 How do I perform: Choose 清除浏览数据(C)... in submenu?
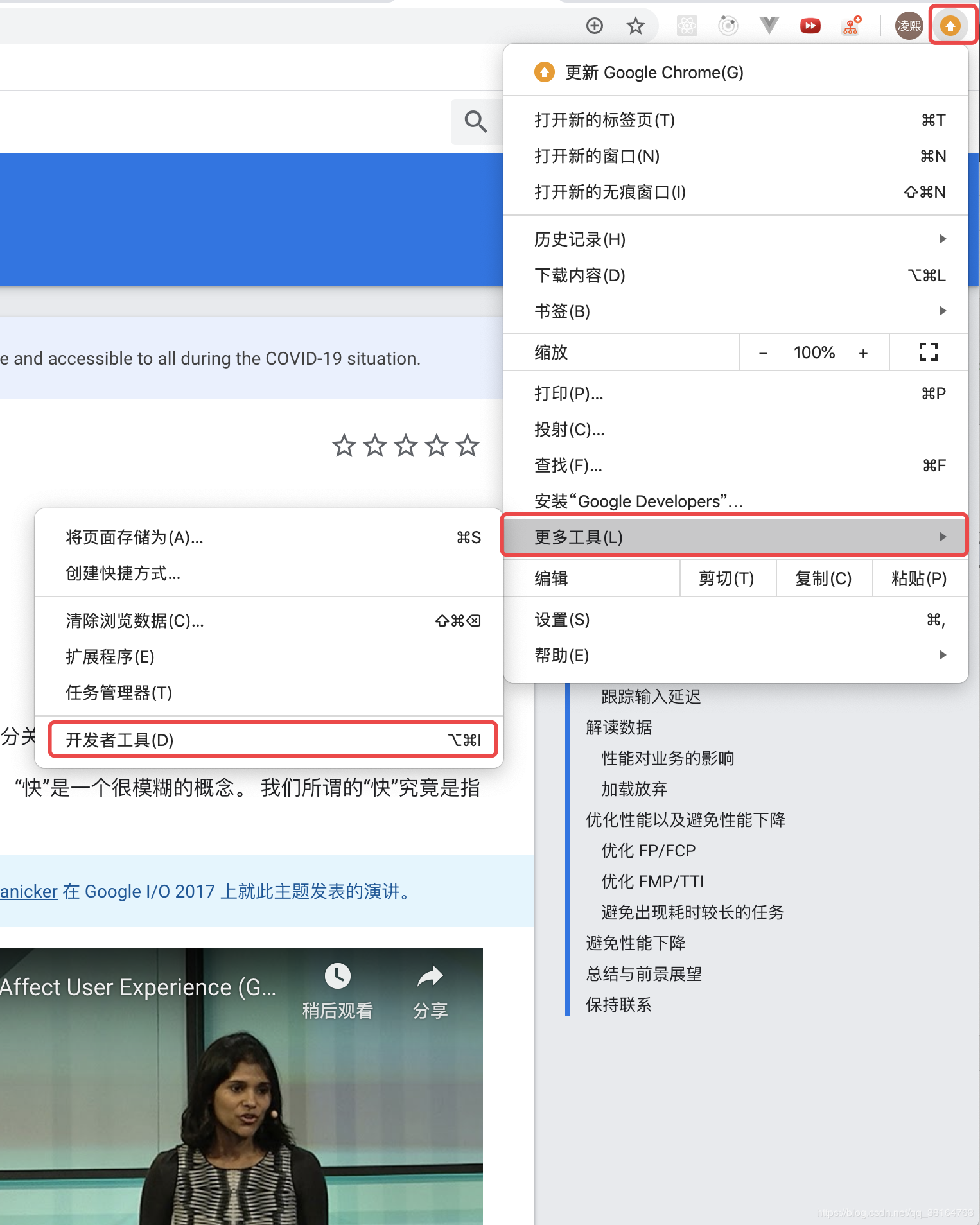click(269, 621)
